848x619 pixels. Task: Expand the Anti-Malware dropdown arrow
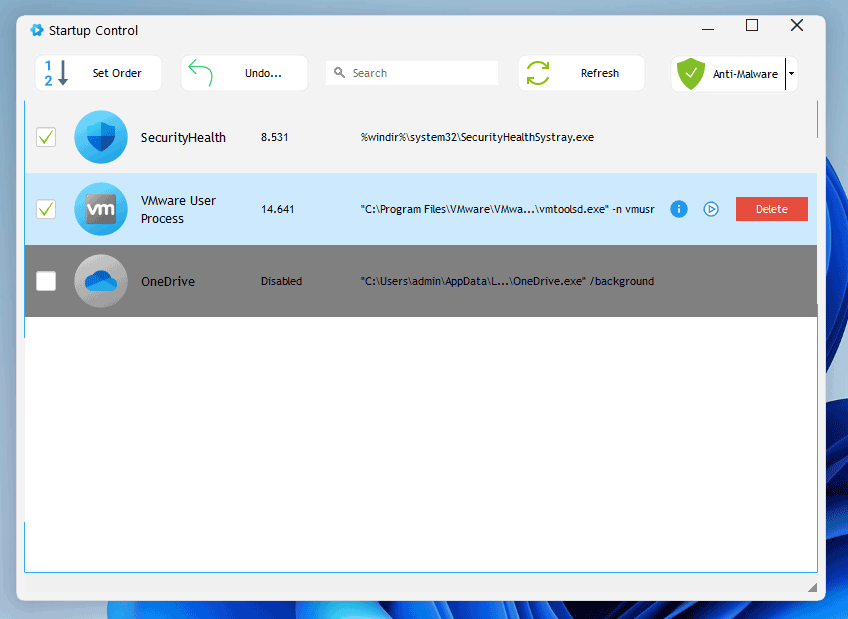(791, 73)
